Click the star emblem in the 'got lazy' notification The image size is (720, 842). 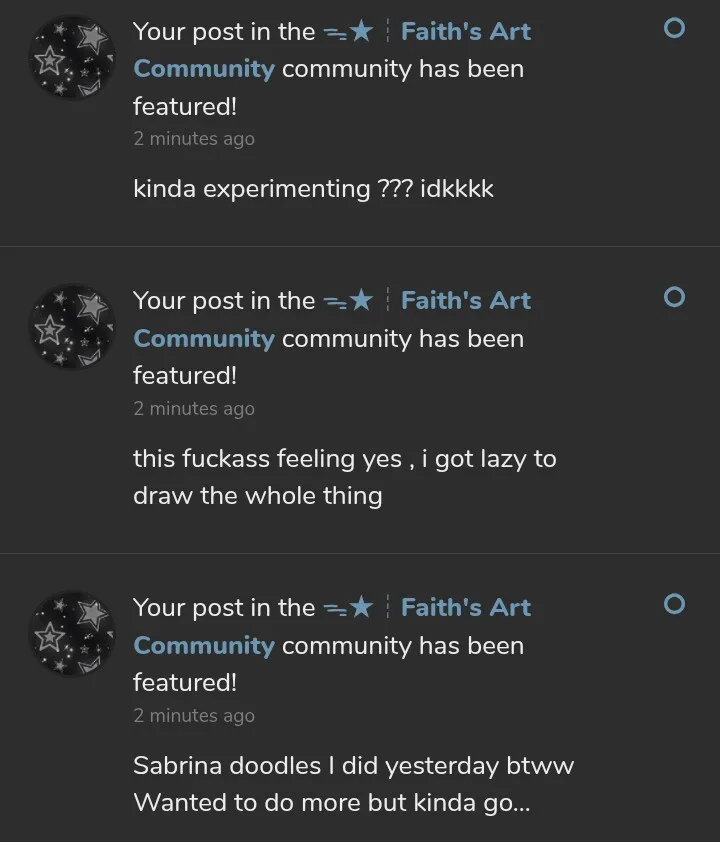(x=349, y=301)
